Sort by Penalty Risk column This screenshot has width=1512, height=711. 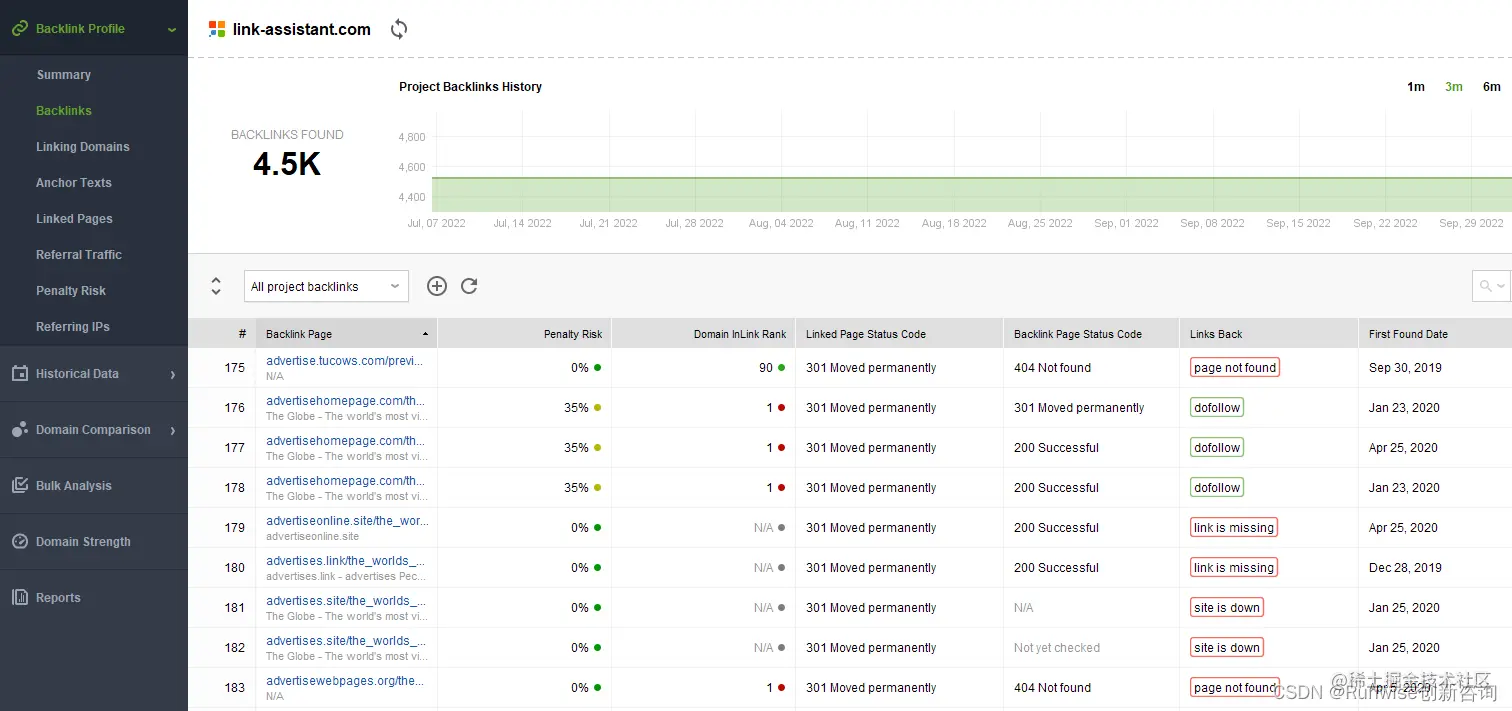524,334
